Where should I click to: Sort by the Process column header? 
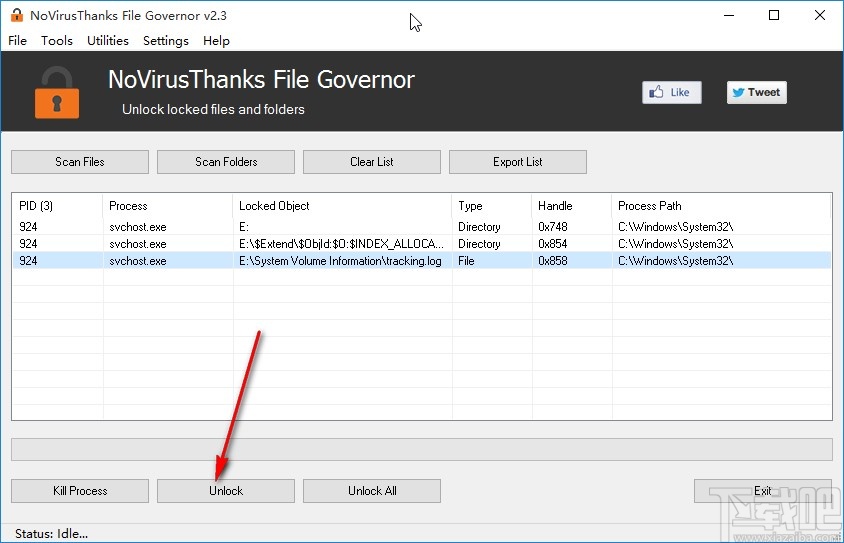[x=167, y=206]
